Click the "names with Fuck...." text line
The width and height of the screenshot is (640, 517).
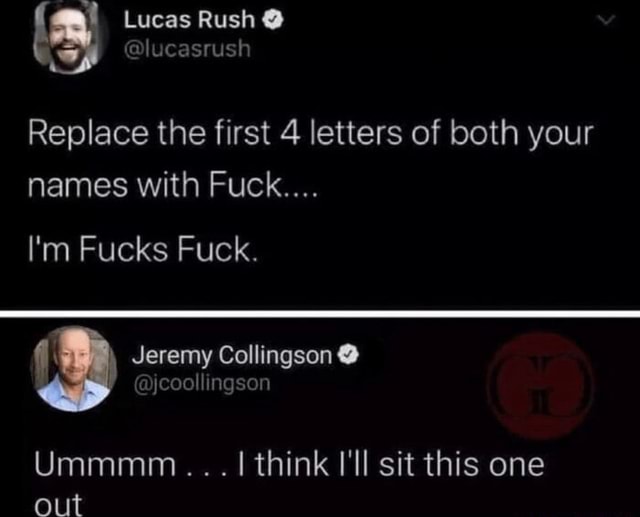coord(172,184)
